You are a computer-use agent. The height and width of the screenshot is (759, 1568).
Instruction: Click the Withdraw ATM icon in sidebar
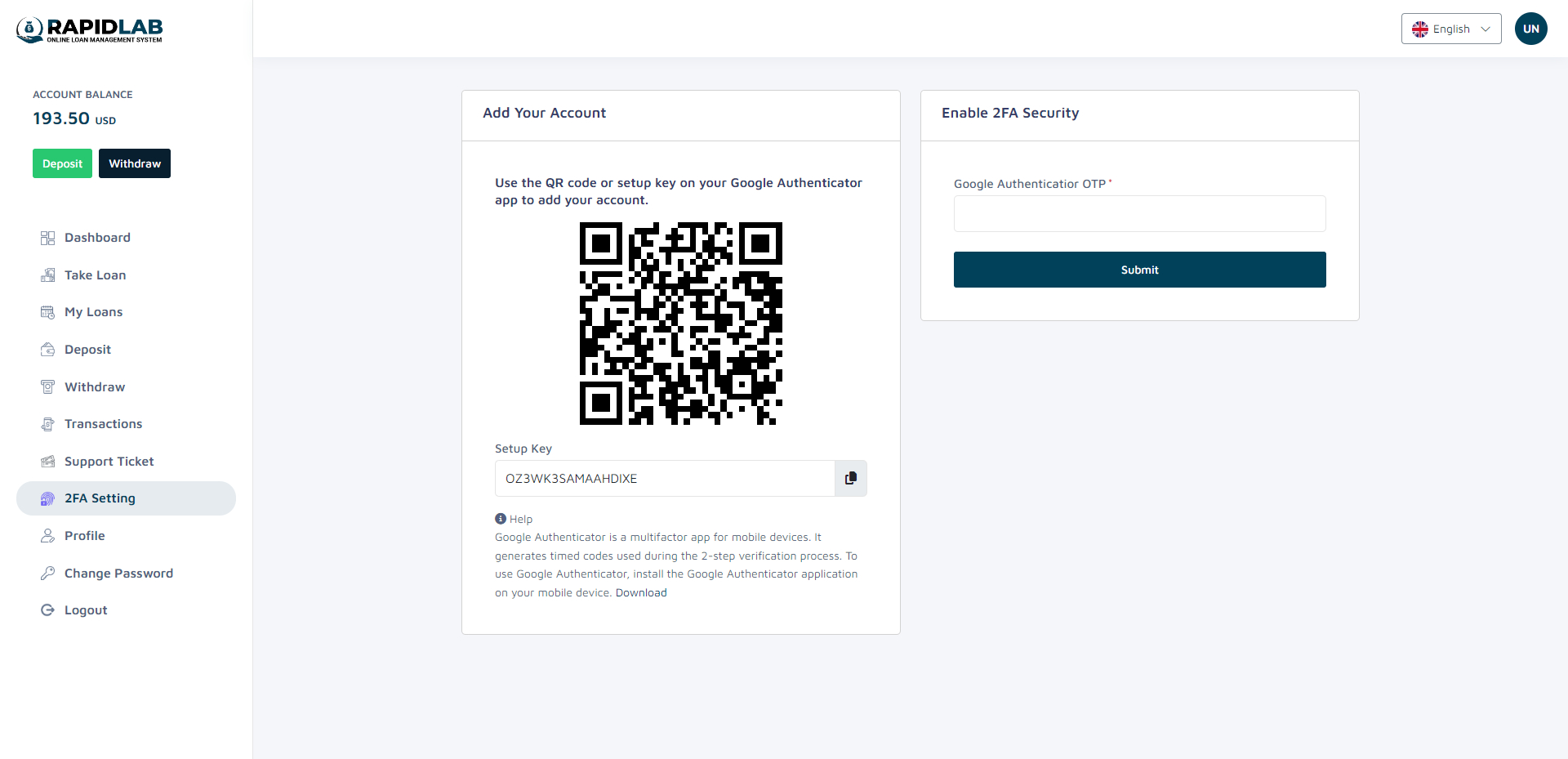tap(47, 386)
